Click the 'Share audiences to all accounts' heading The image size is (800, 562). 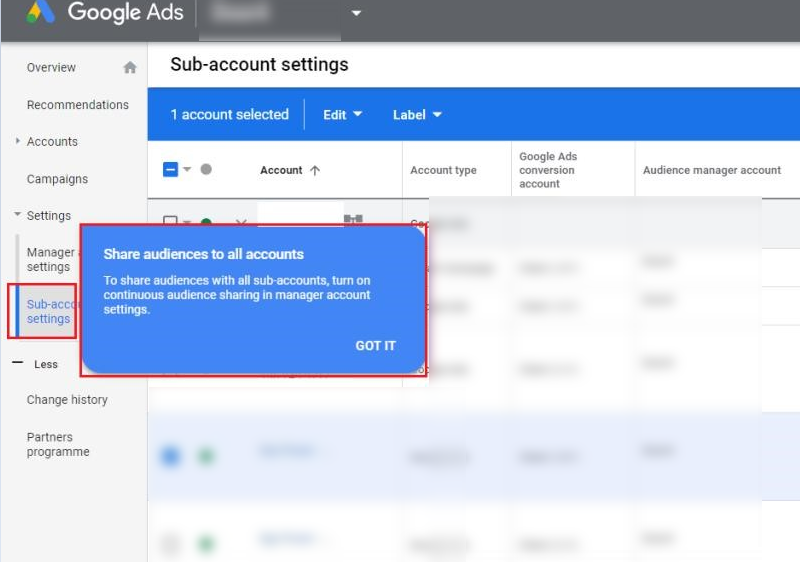(204, 254)
